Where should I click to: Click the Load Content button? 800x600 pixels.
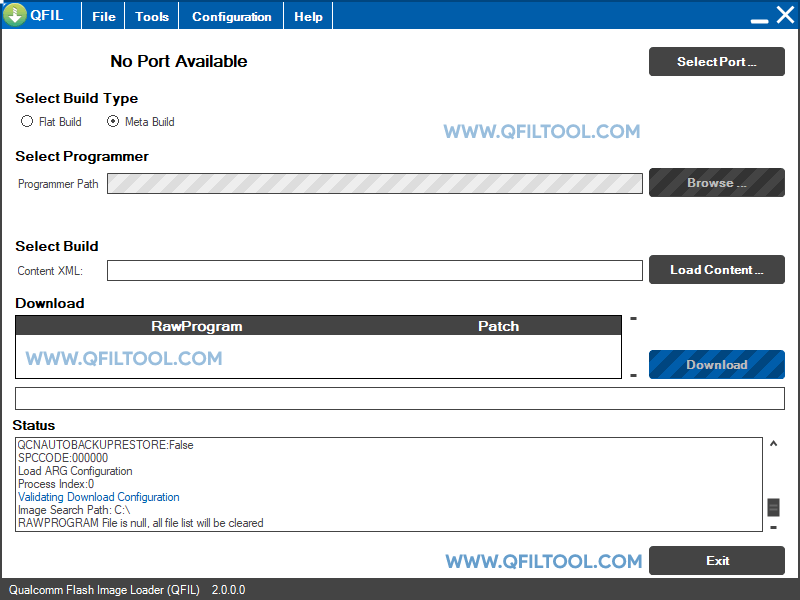[x=716, y=270]
